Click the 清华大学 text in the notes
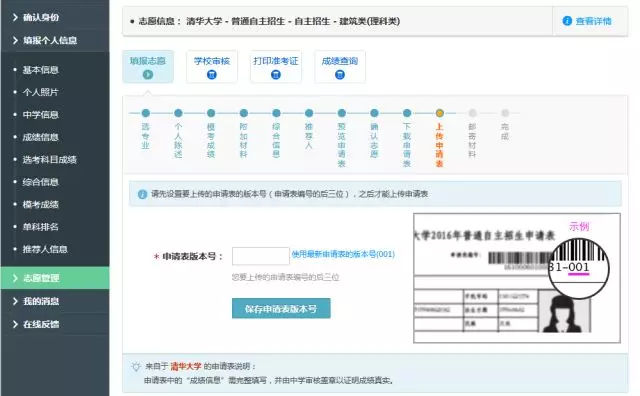 [186, 366]
